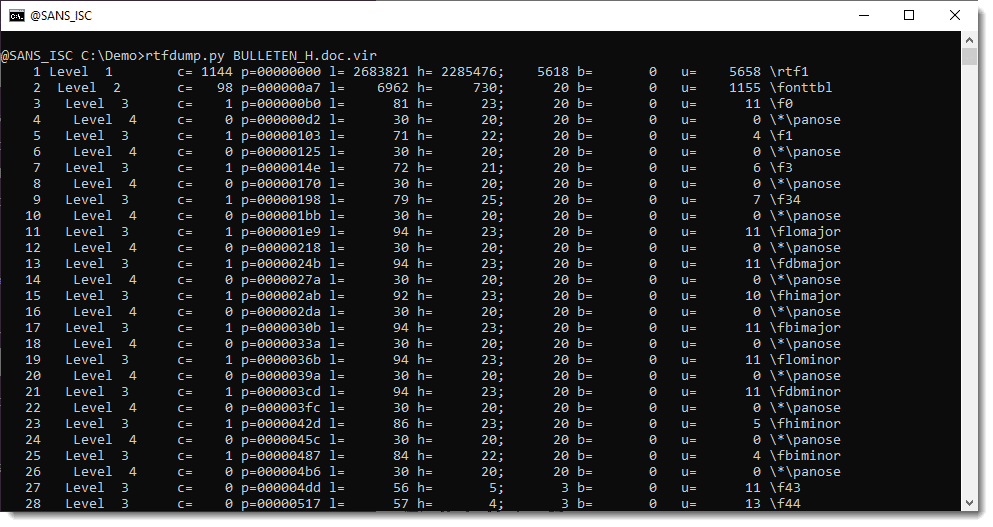Click the \fbimajor entry text

[x=805, y=327]
